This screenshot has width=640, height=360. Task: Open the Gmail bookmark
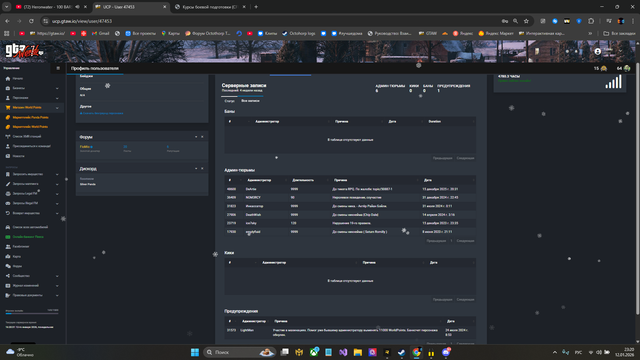point(100,33)
